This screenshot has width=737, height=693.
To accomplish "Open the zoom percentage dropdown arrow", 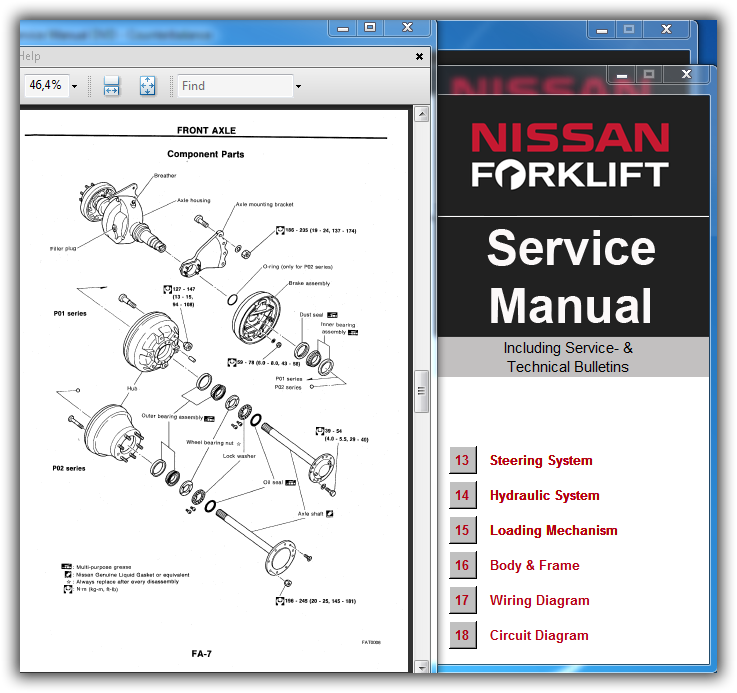I will pos(75,87).
